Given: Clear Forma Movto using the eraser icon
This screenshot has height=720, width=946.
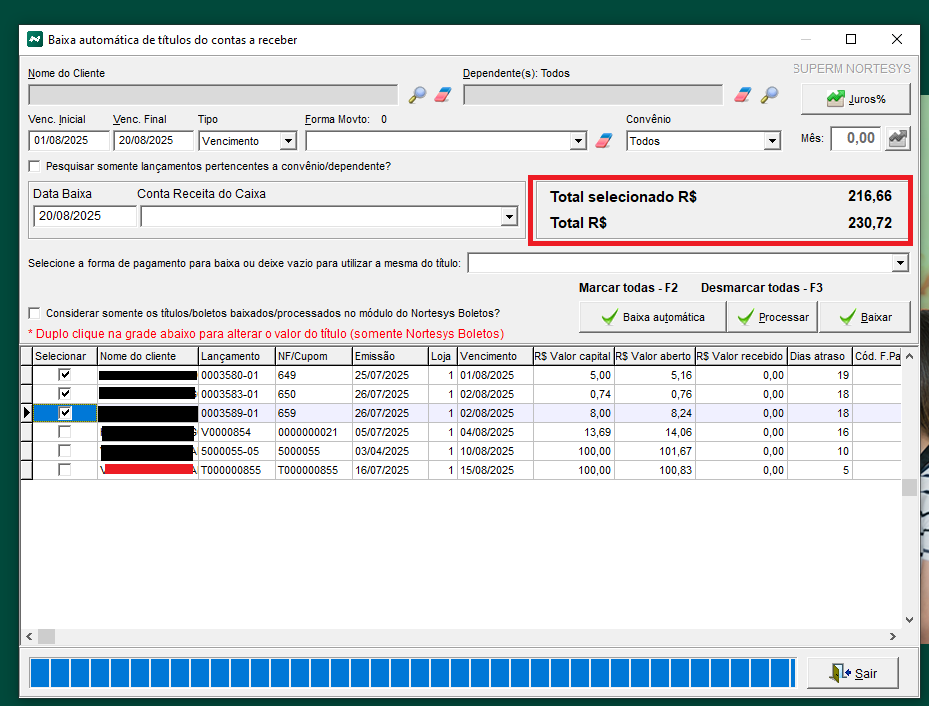Looking at the screenshot, I should pyautogui.click(x=603, y=141).
